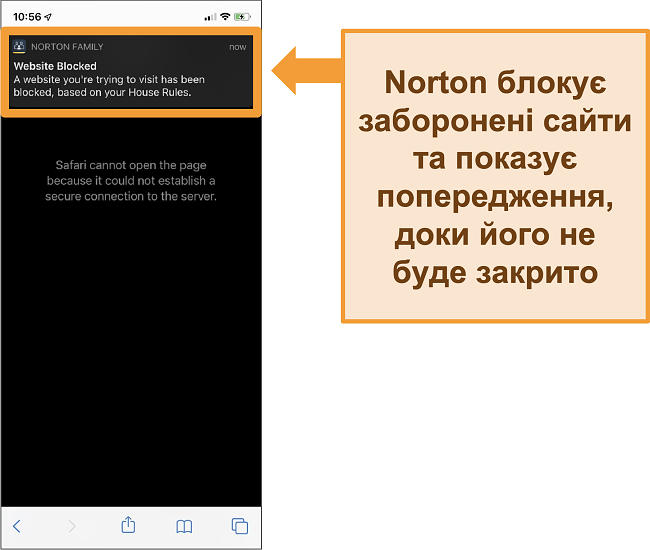
Task: Tap notification body about House Rules
Action: click(x=109, y=86)
